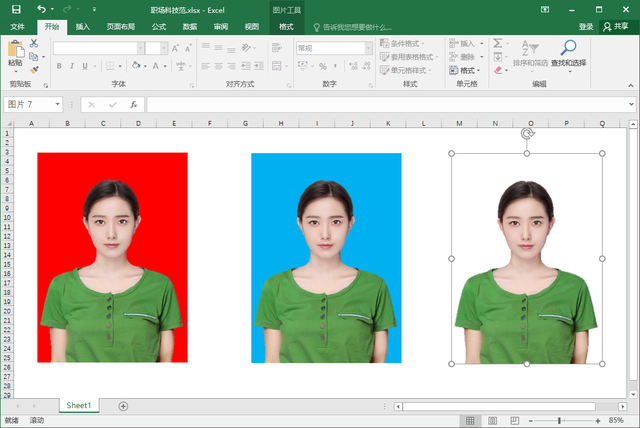Select the red background ID photo
The height and width of the screenshot is (428, 640).
pos(112,257)
